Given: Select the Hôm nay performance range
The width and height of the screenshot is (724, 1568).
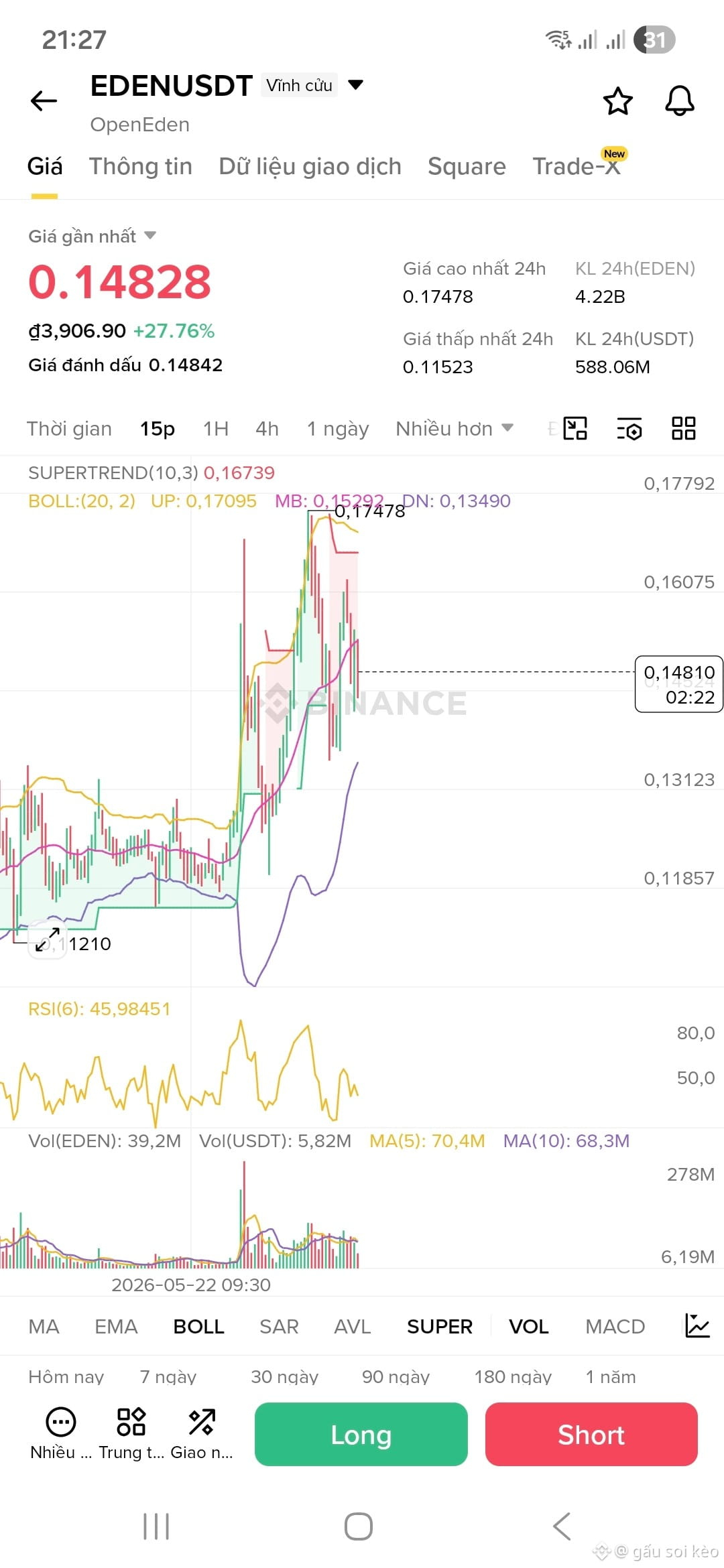Looking at the screenshot, I should (x=66, y=1376).
